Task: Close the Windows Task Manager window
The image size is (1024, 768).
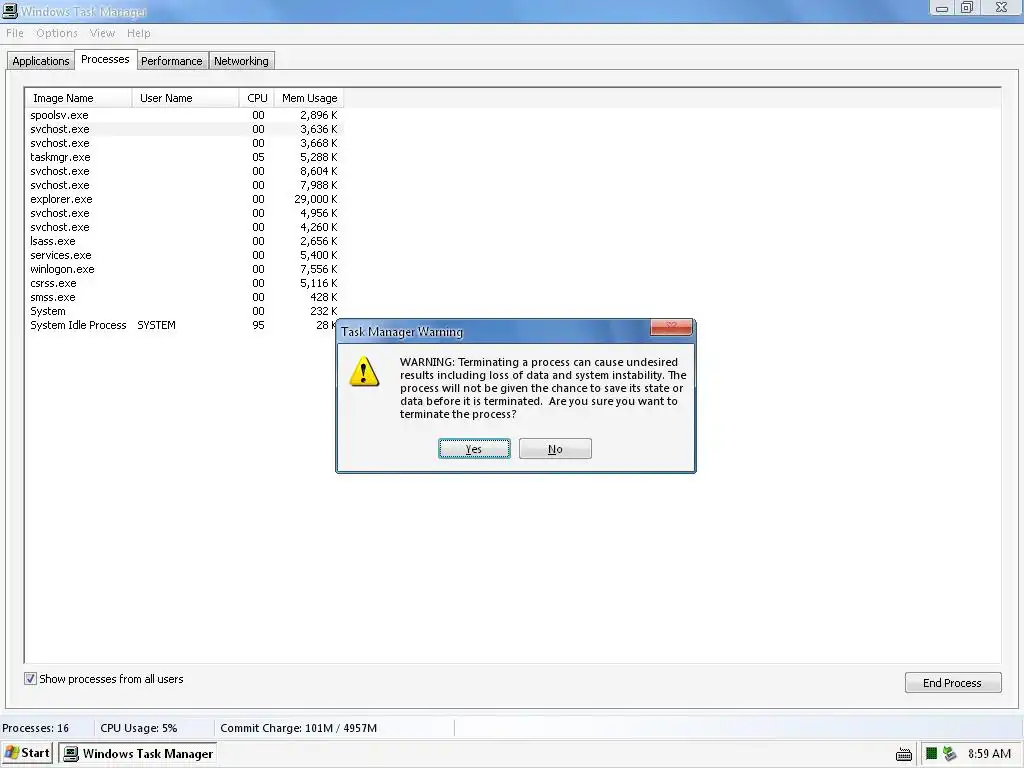Action: (x=1001, y=8)
